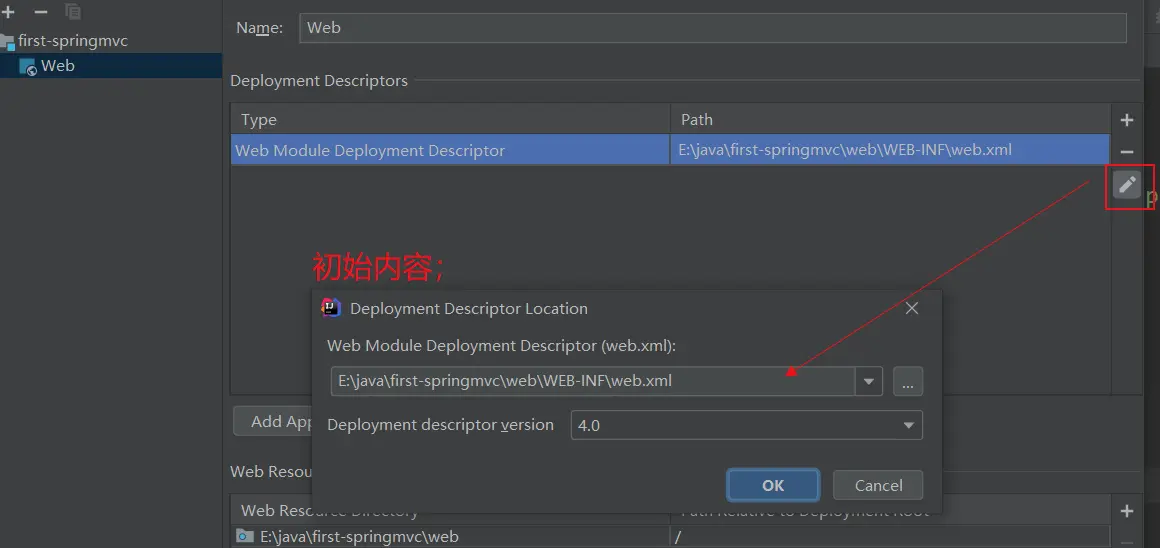
Task: Click the Cancel button
Action: click(x=878, y=485)
